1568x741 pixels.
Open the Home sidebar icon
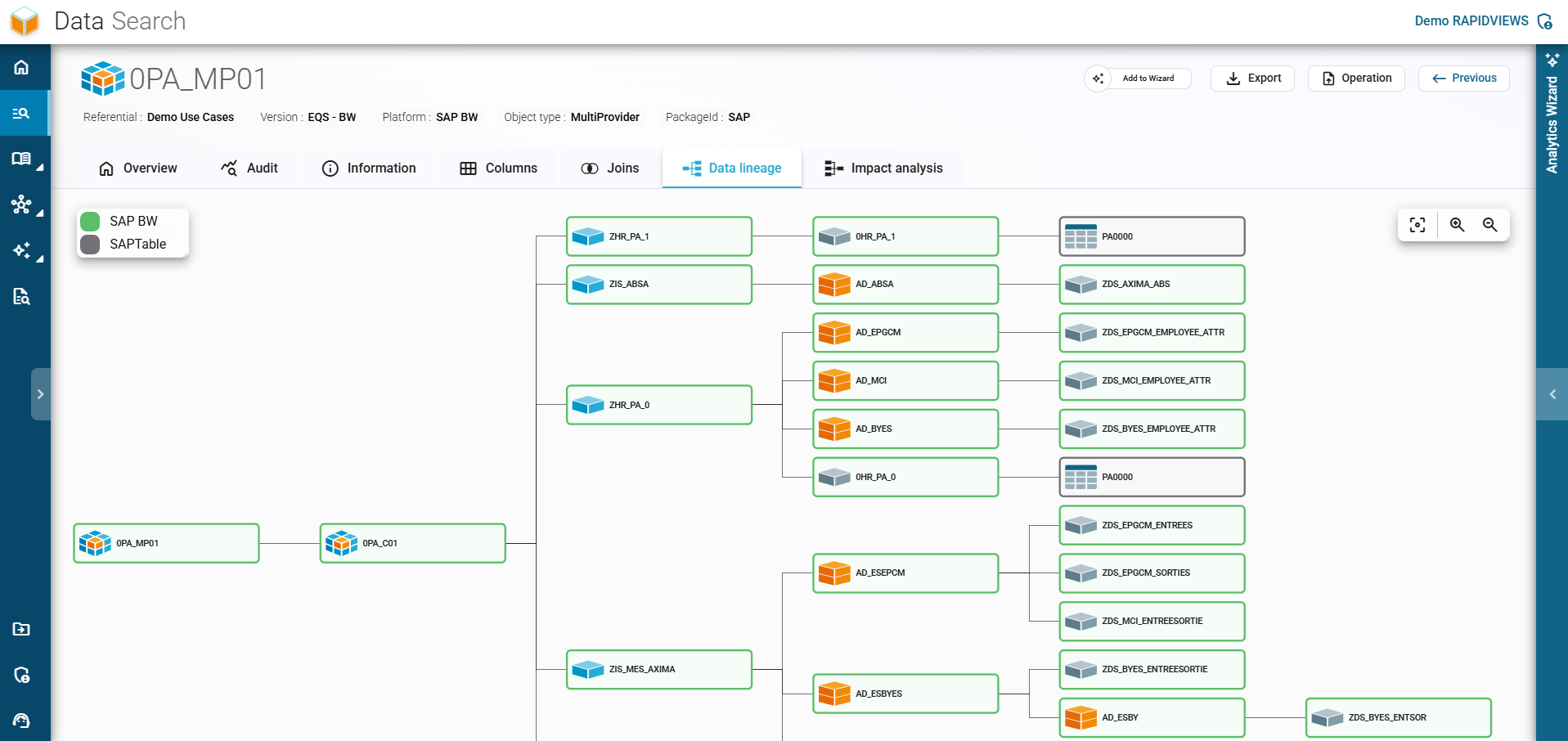point(21,67)
